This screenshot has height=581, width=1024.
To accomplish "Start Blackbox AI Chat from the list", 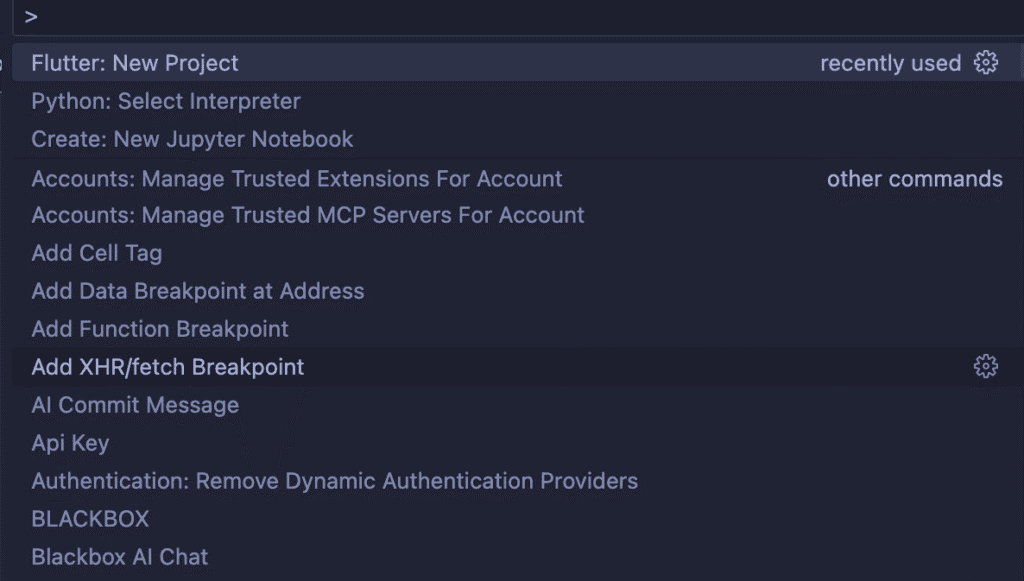I will pyautogui.click(x=120, y=557).
